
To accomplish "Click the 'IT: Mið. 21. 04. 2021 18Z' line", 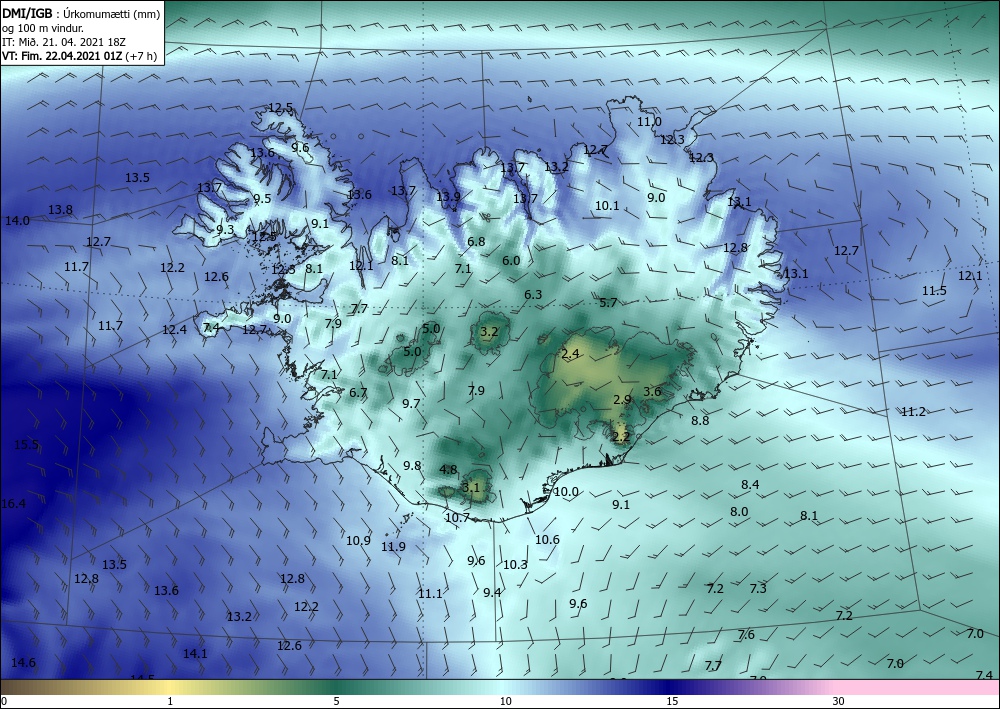I will pyautogui.click(x=64, y=42).
